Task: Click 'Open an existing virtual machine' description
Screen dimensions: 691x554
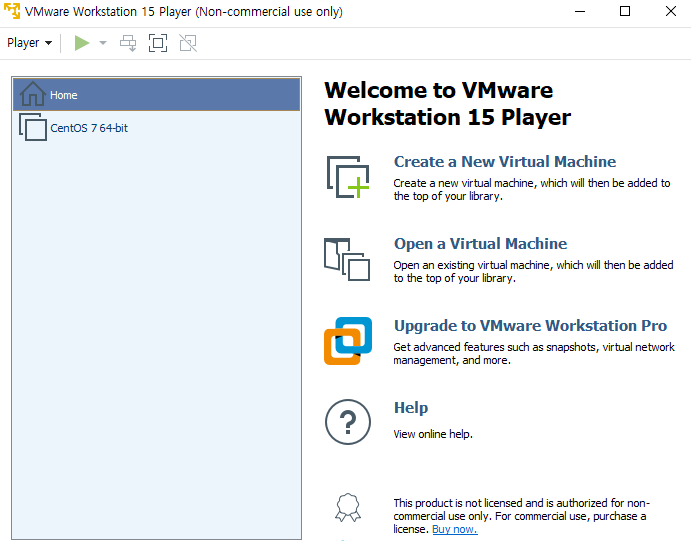Action: (x=533, y=271)
